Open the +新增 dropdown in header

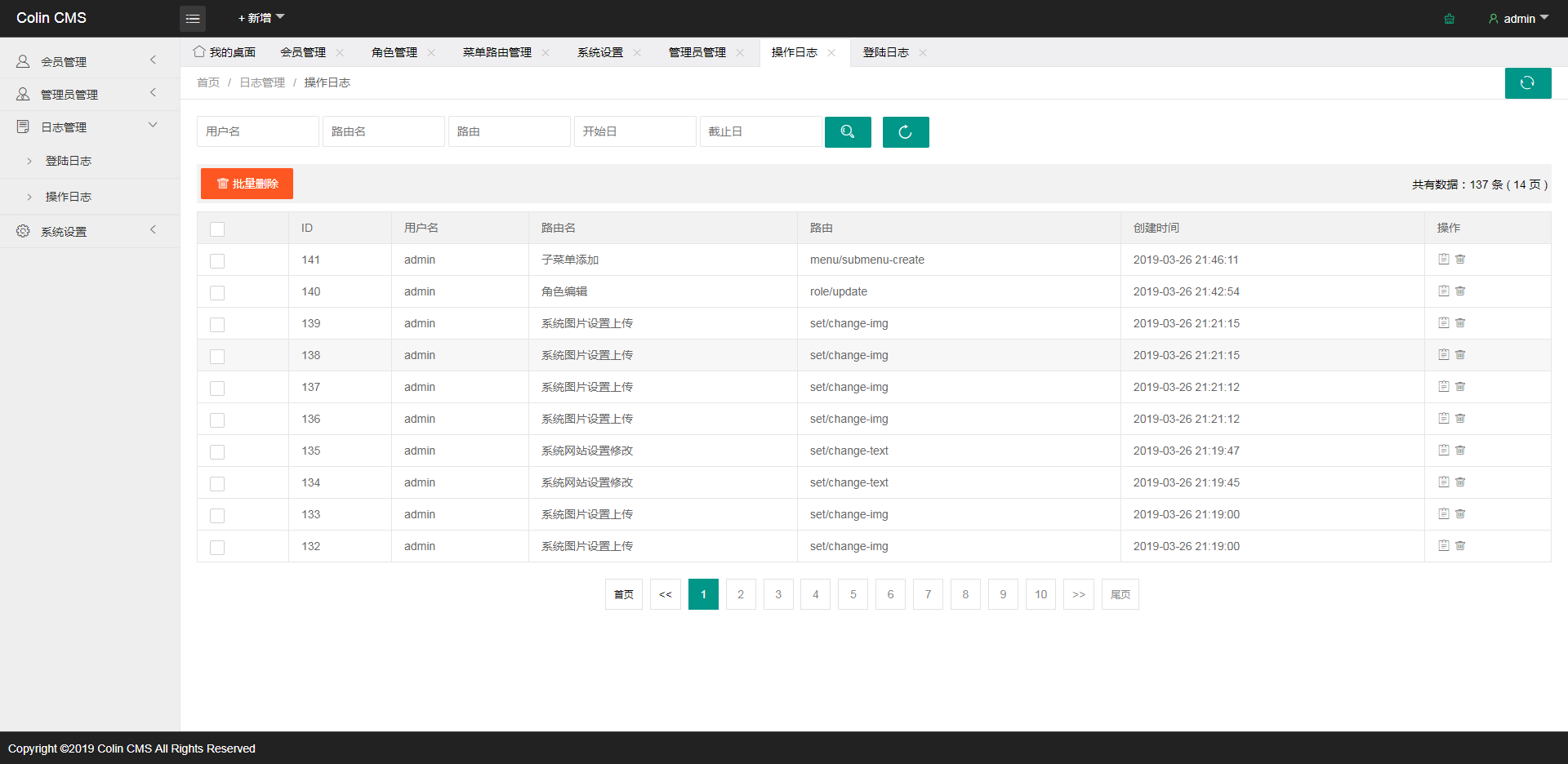(x=261, y=18)
